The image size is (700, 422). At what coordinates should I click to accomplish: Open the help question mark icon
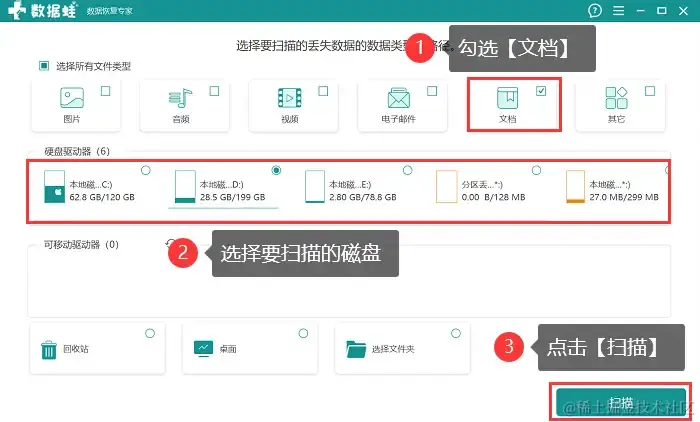tap(595, 10)
